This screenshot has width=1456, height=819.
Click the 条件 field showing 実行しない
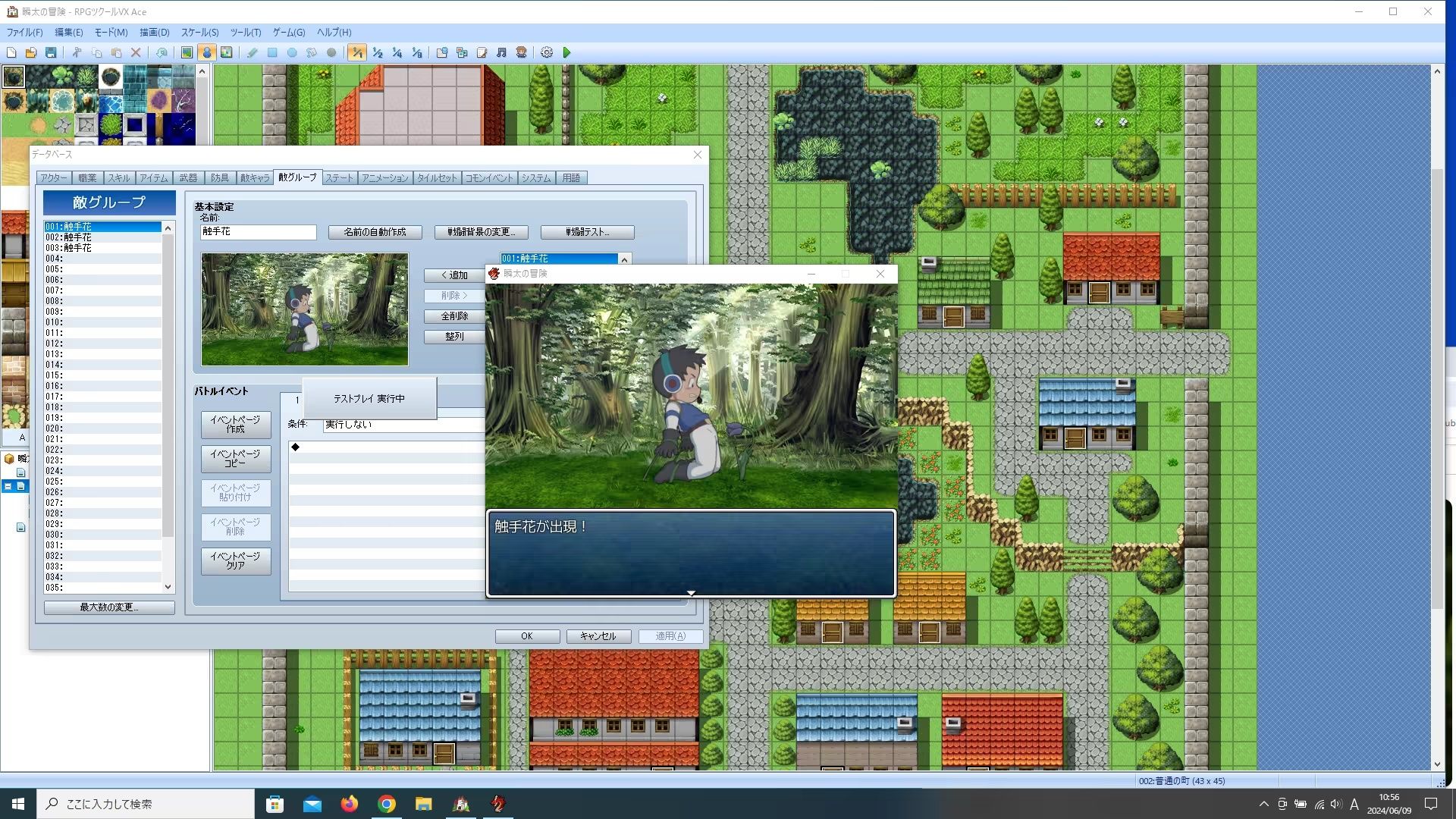(403, 425)
